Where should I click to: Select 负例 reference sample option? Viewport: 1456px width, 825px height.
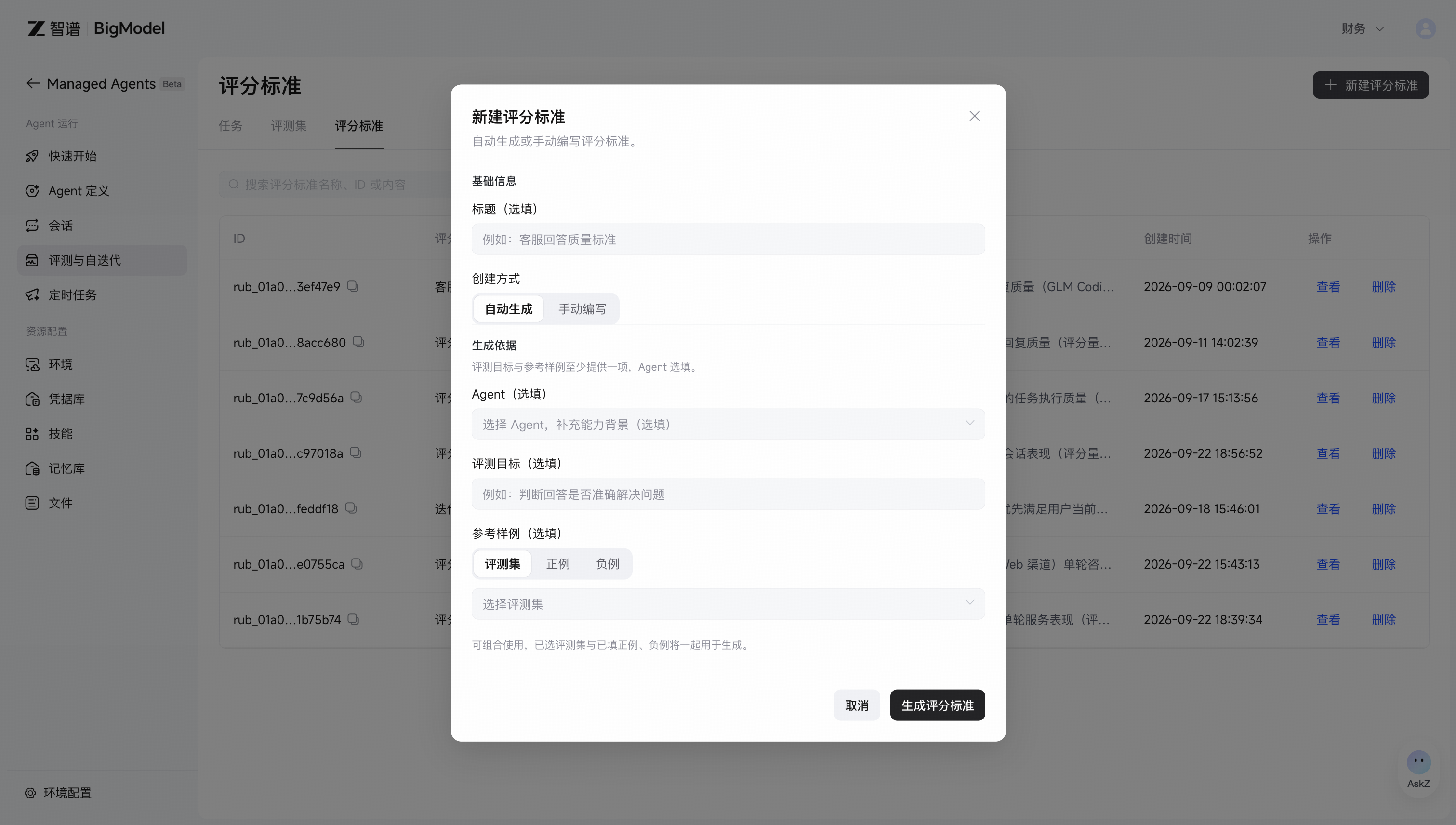(x=608, y=564)
